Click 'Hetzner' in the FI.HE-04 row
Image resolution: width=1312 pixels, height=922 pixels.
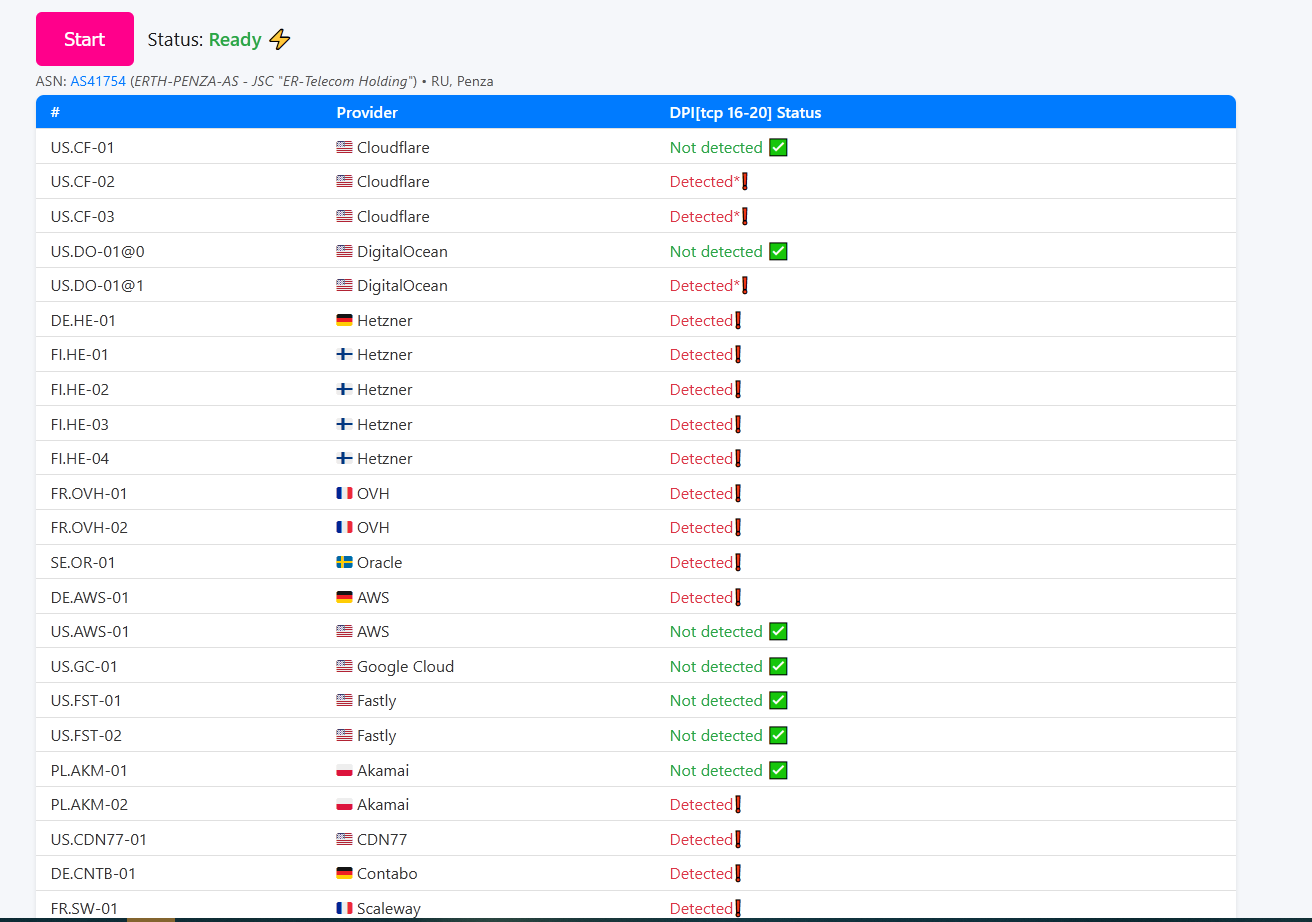[385, 458]
